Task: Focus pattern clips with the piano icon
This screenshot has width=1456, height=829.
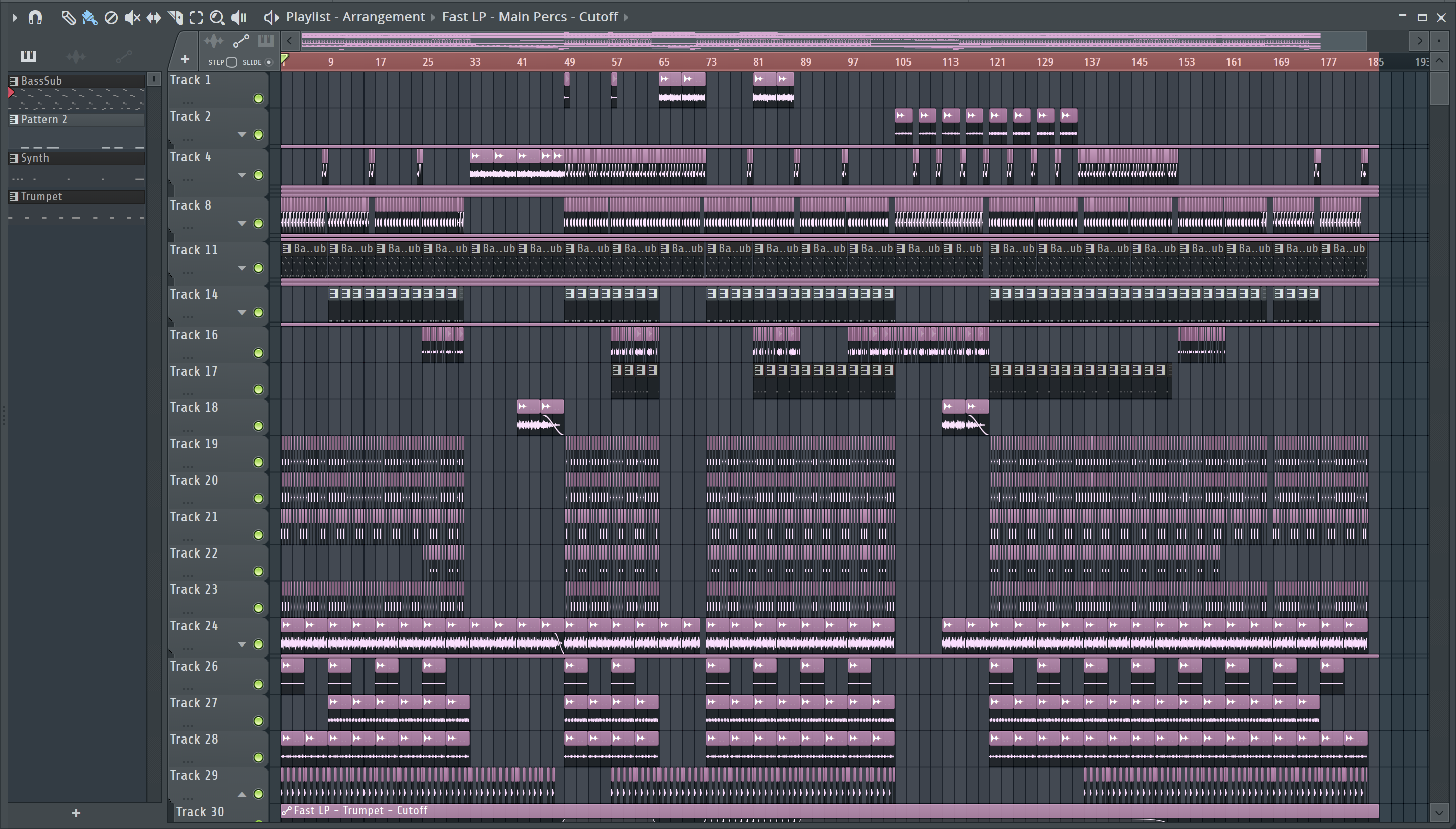Action: click(265, 41)
